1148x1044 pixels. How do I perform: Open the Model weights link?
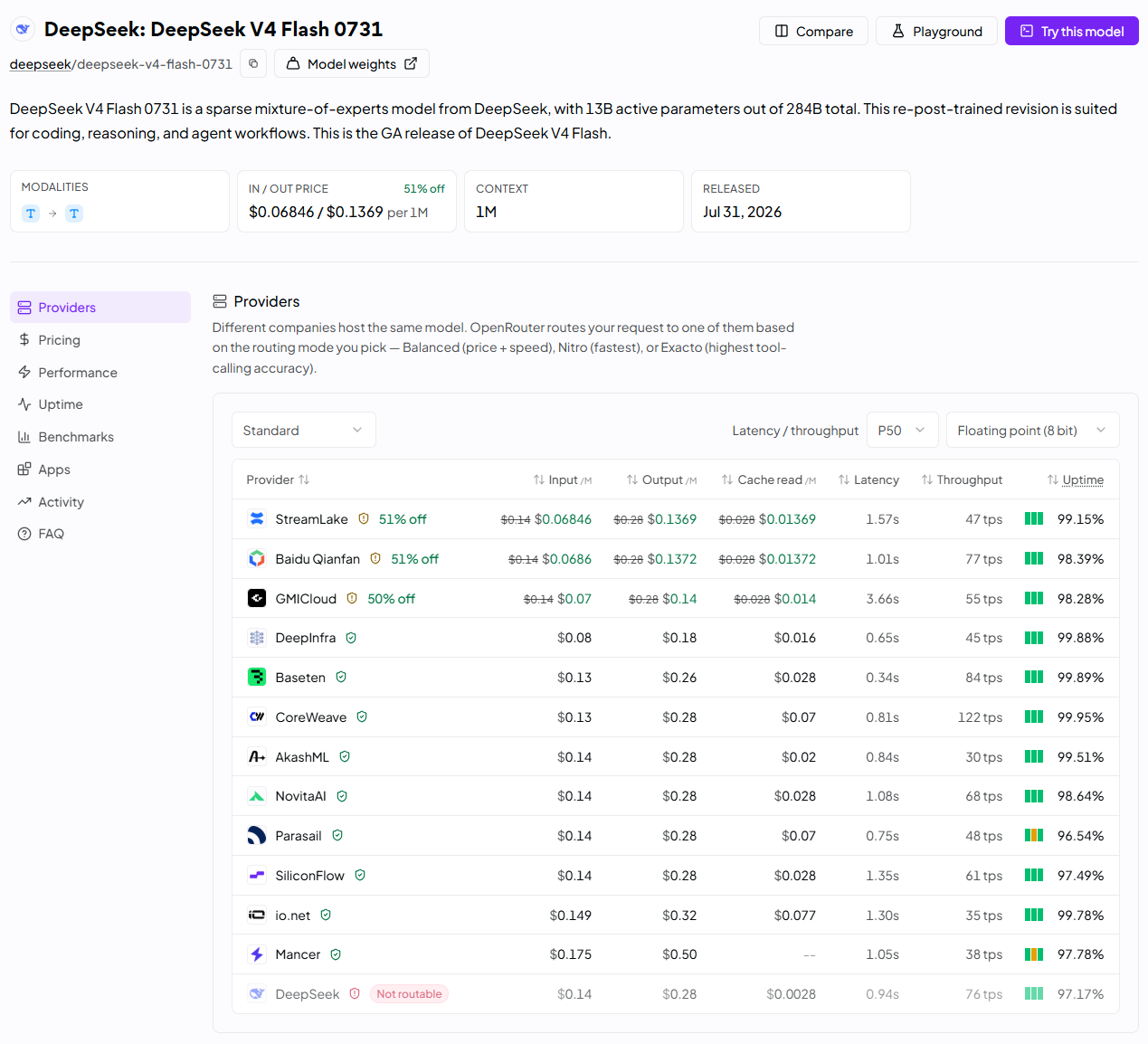(x=352, y=63)
